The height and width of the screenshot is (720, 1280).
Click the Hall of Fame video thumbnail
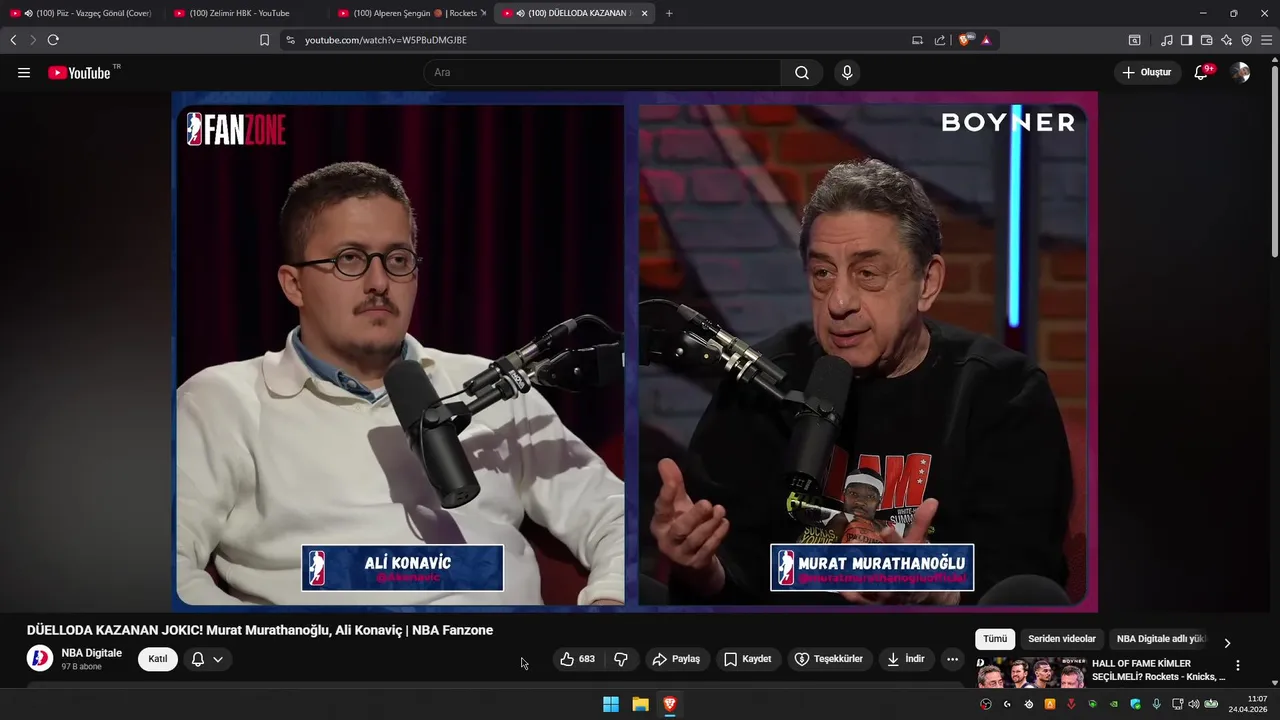1031,672
